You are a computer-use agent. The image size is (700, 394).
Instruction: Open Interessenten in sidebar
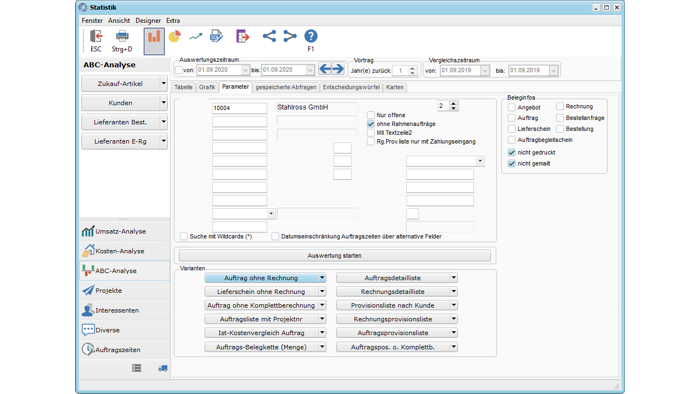pyautogui.click(x=125, y=310)
